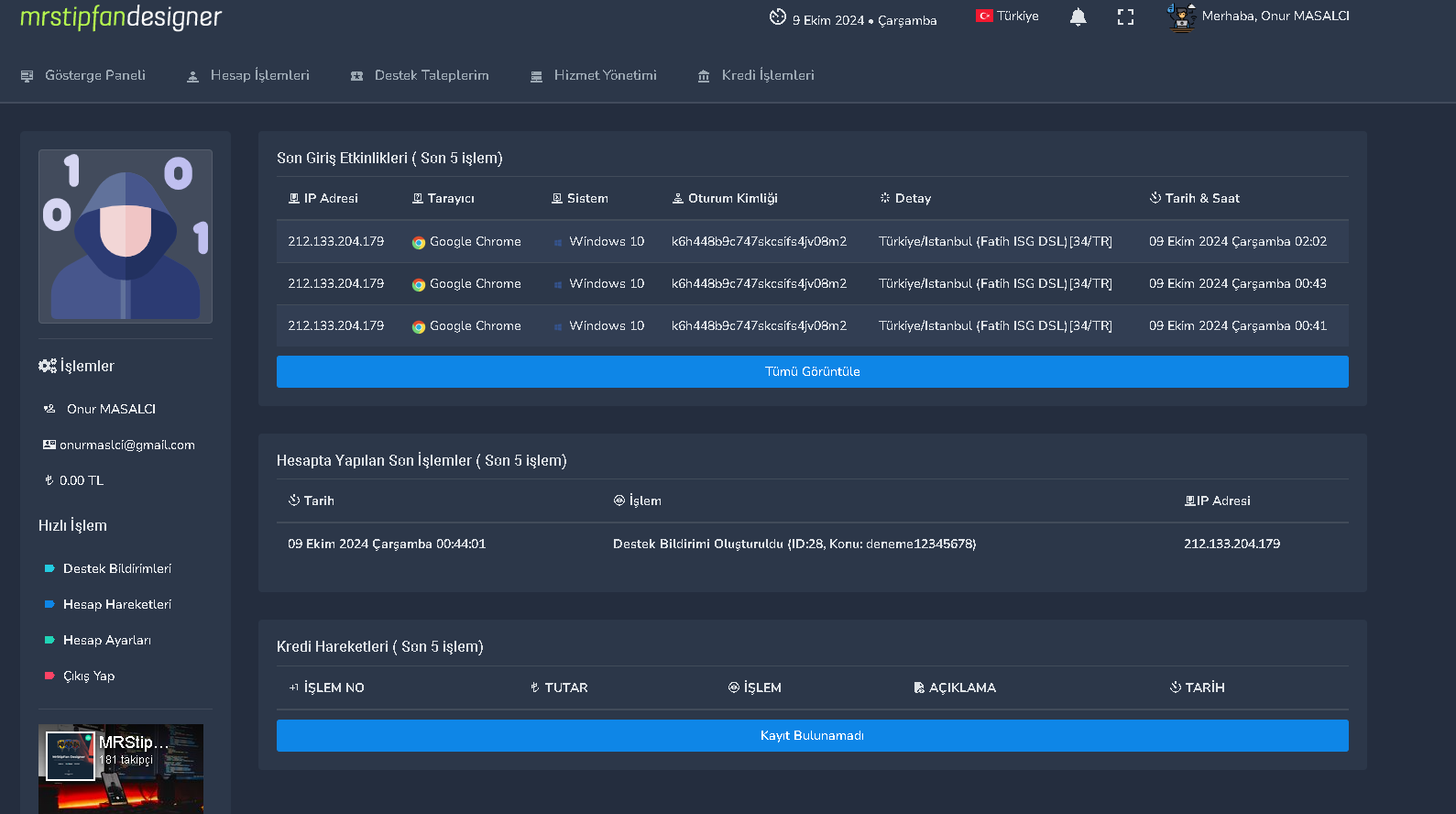Open the MRStip social page widget
The height and width of the screenshot is (814, 1456).
121,768
